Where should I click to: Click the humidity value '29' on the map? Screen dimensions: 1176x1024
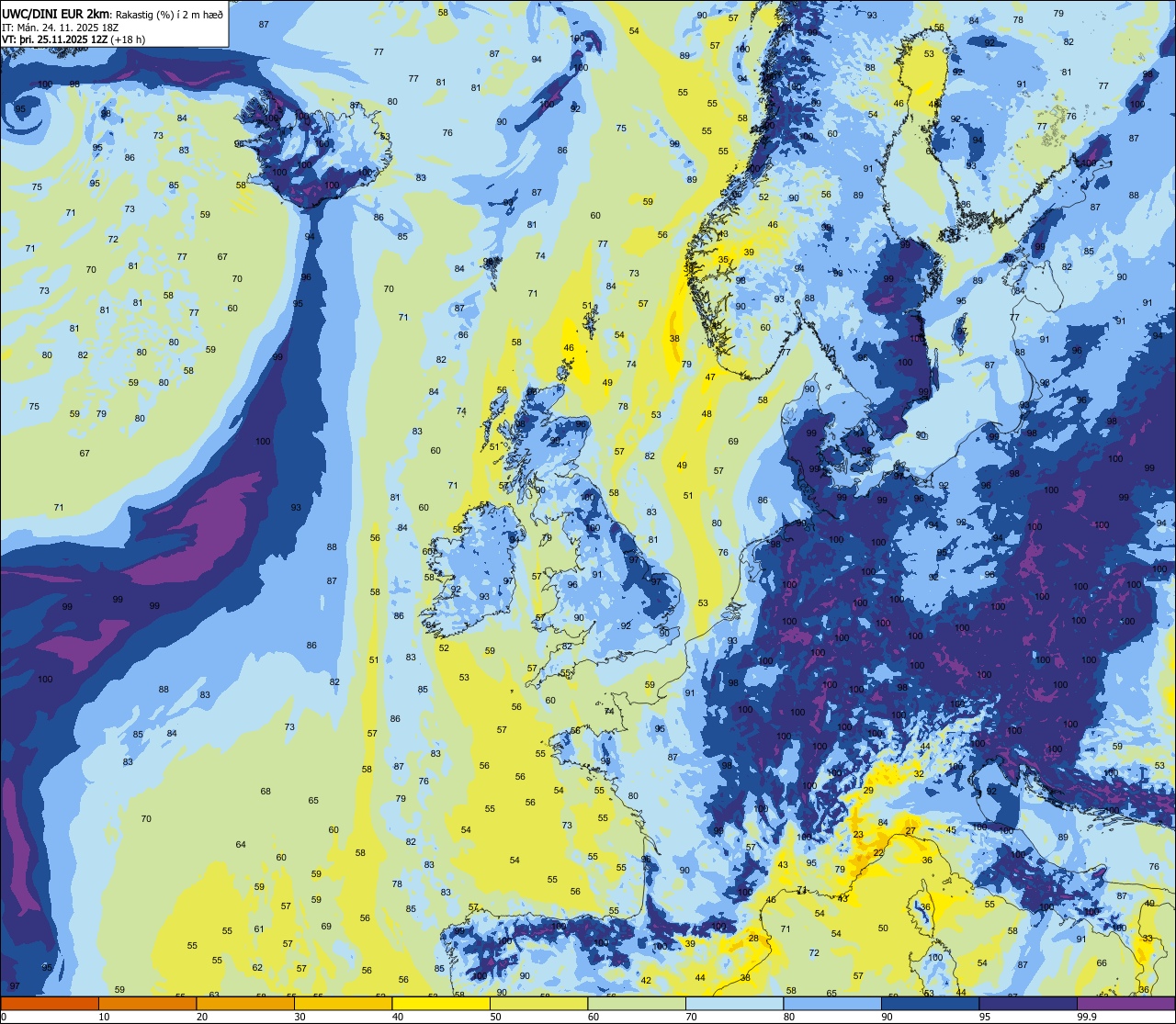click(x=868, y=791)
